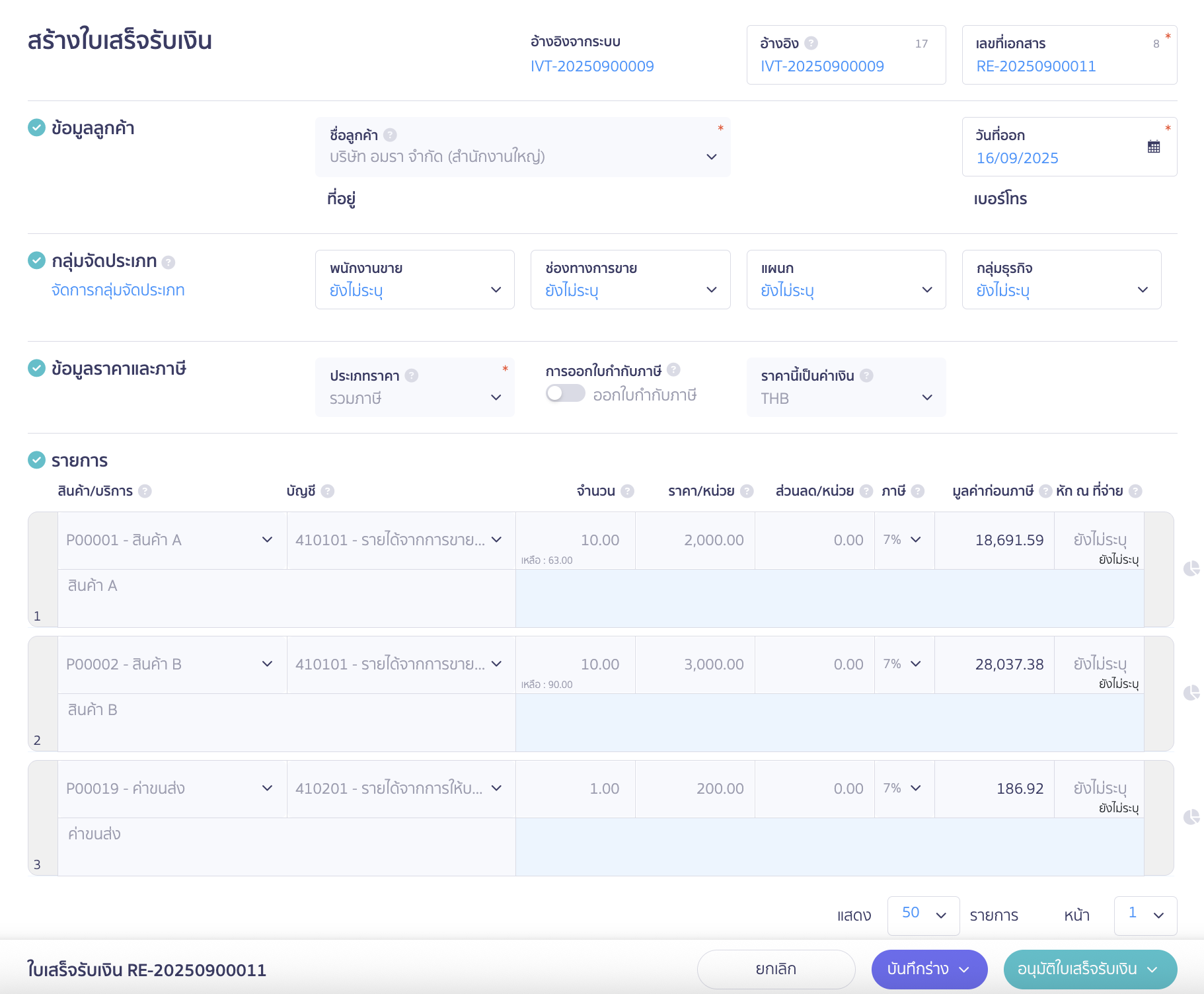The height and width of the screenshot is (994, 1204).
Task: Click description field สินค้า A
Action: point(287,598)
